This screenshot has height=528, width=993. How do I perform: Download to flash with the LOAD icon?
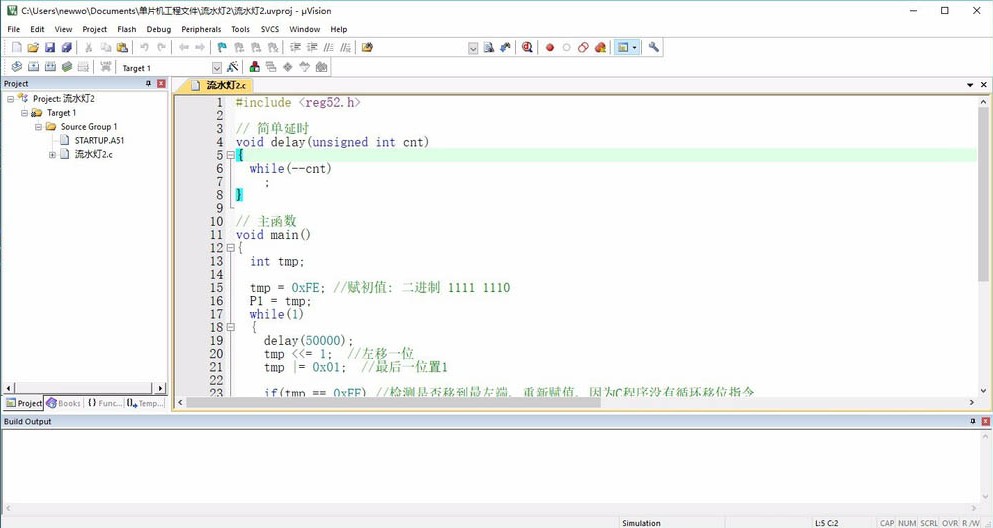click(106, 67)
